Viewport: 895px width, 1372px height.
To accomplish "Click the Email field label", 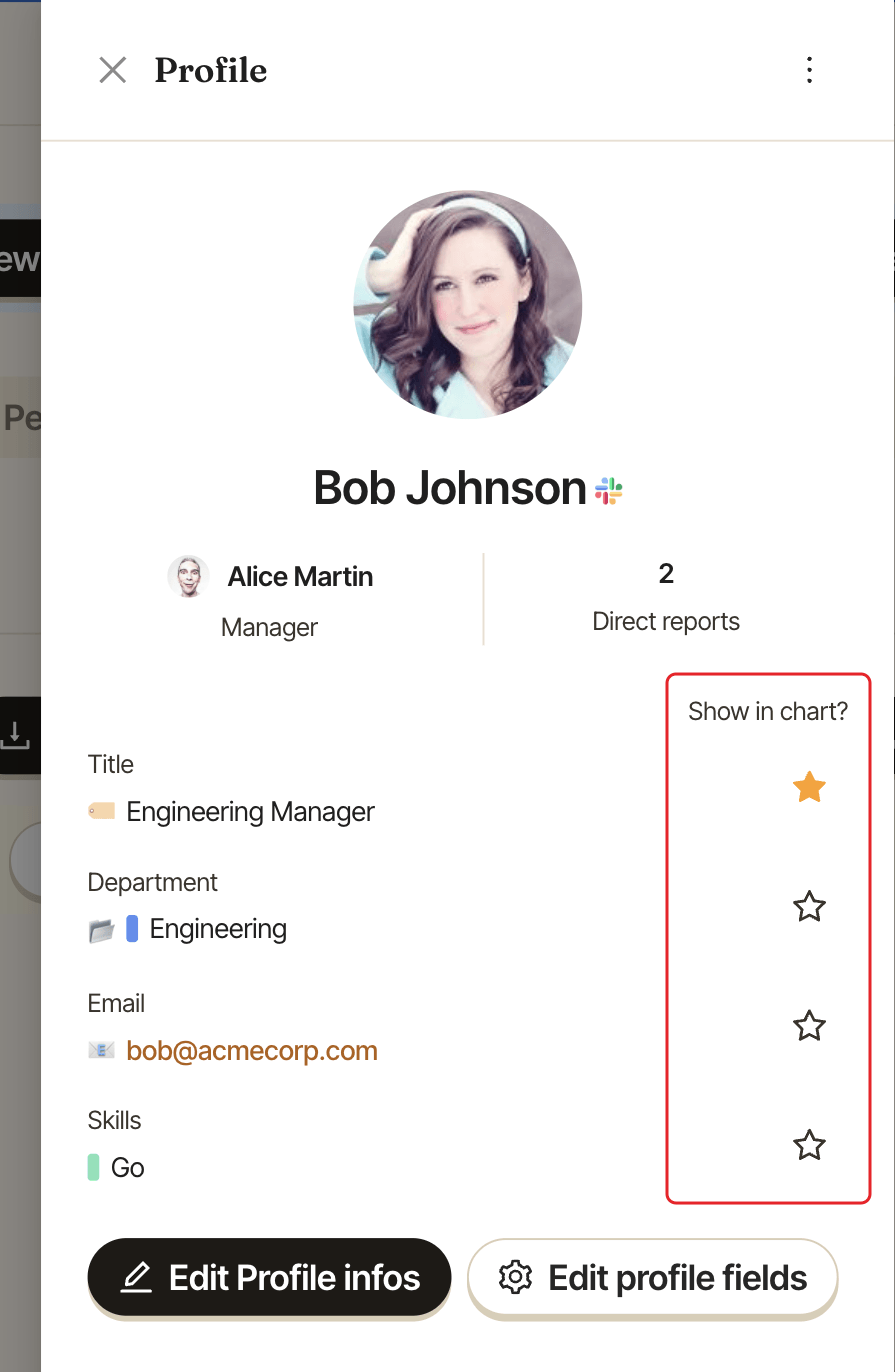I will coord(117,1003).
